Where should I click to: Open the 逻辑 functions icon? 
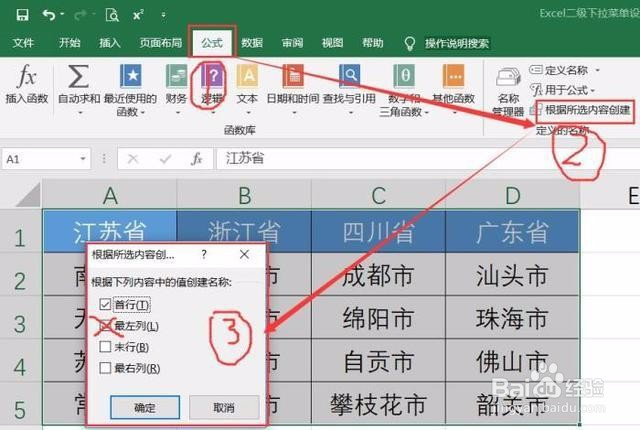coord(212,75)
